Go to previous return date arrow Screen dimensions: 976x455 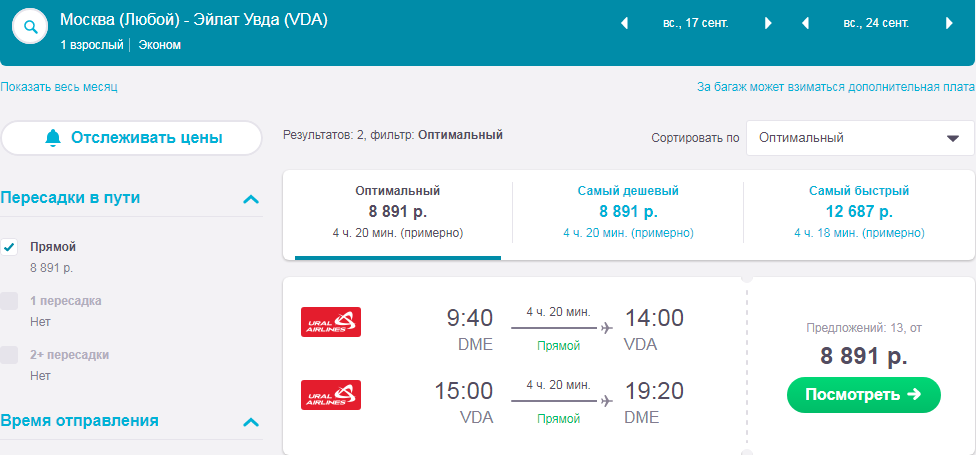[805, 24]
